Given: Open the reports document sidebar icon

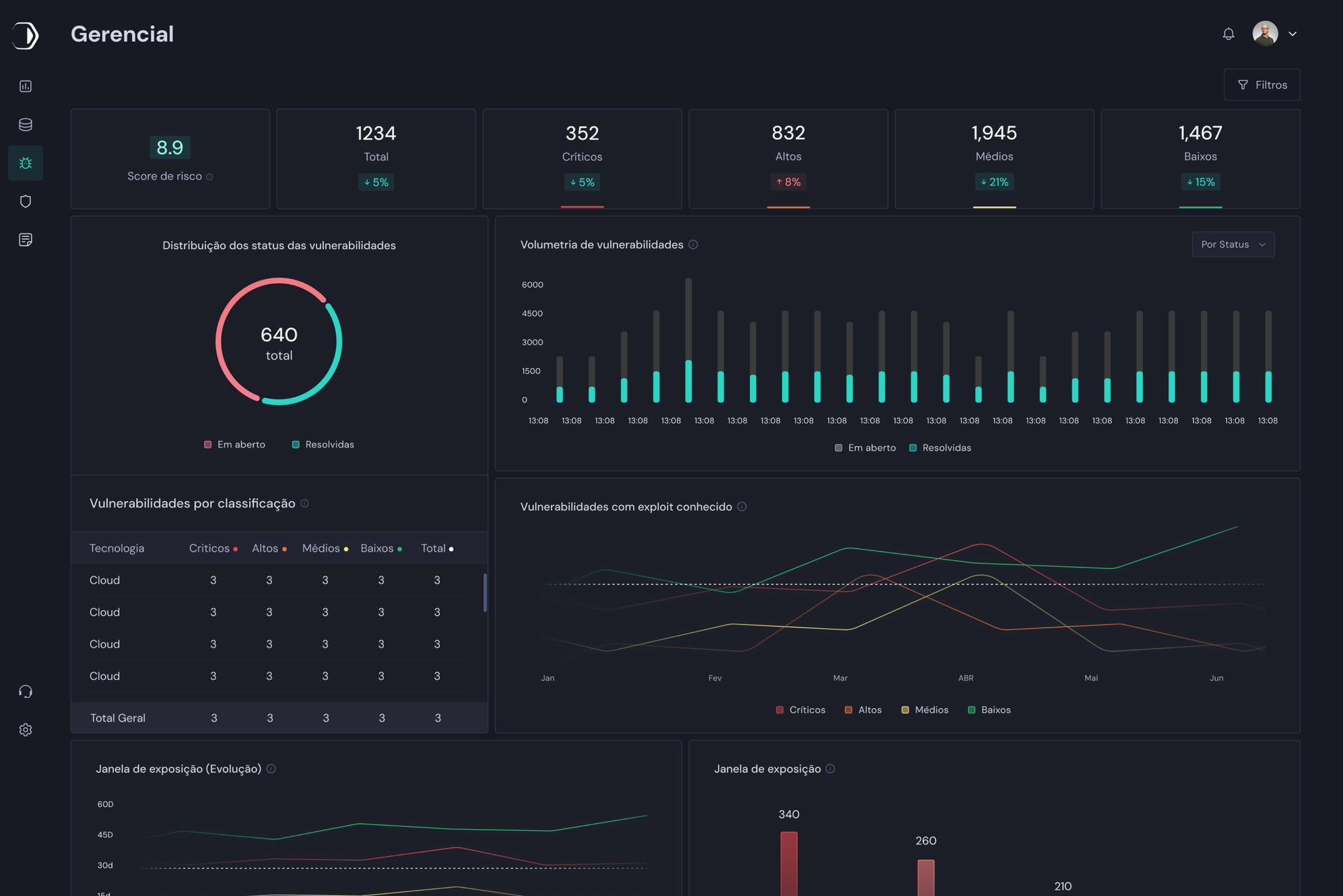Looking at the screenshot, I should tap(26, 240).
